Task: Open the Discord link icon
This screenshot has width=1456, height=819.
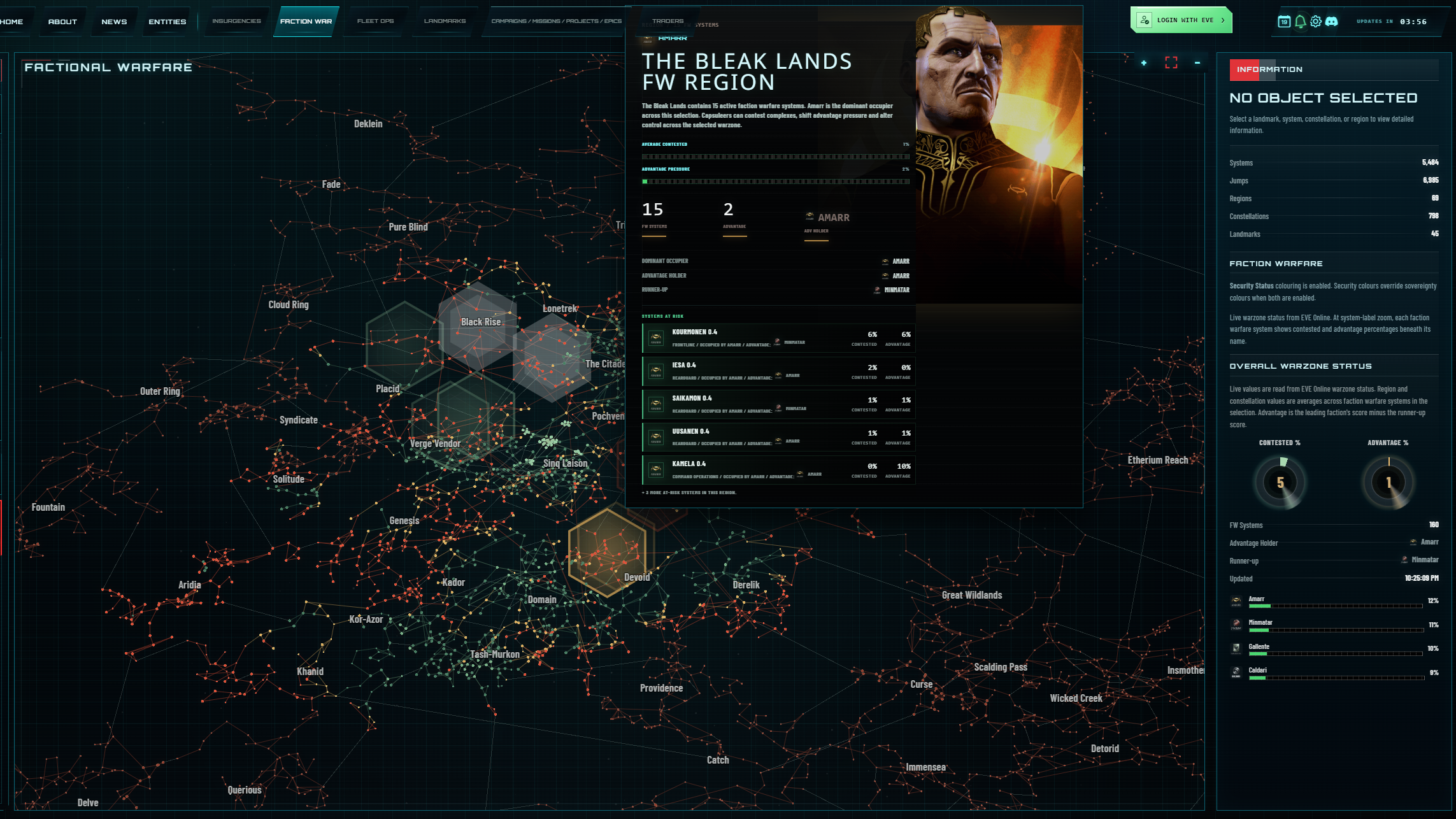Action: click(x=1332, y=22)
